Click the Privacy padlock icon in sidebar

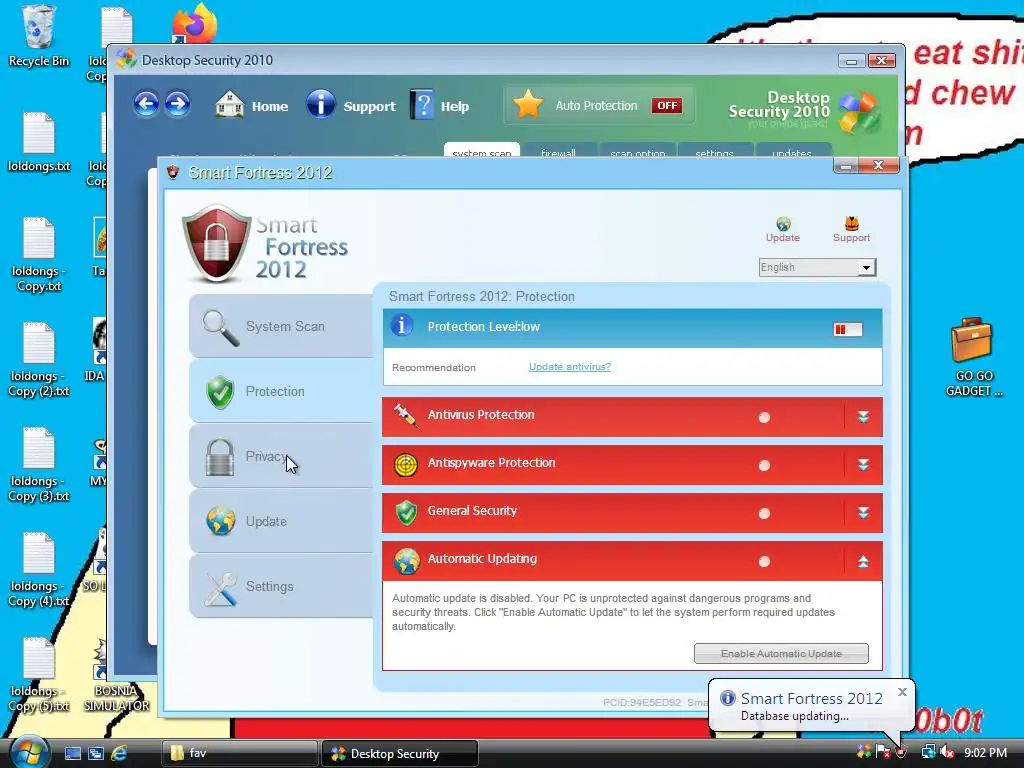pyautogui.click(x=219, y=456)
